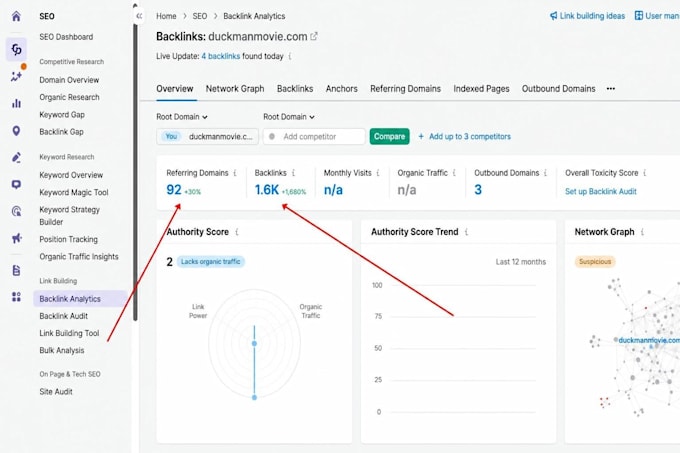Click the You duckmanmovie.c... domain field
This screenshot has height=453, width=680.
[x=207, y=137]
